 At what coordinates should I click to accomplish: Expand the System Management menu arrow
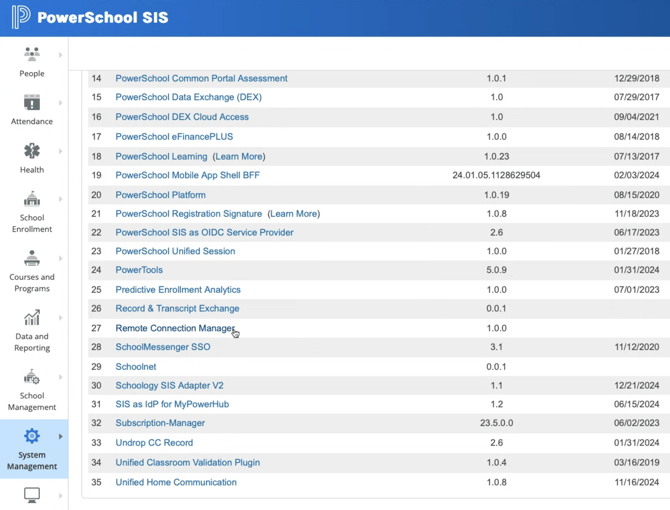(x=60, y=437)
